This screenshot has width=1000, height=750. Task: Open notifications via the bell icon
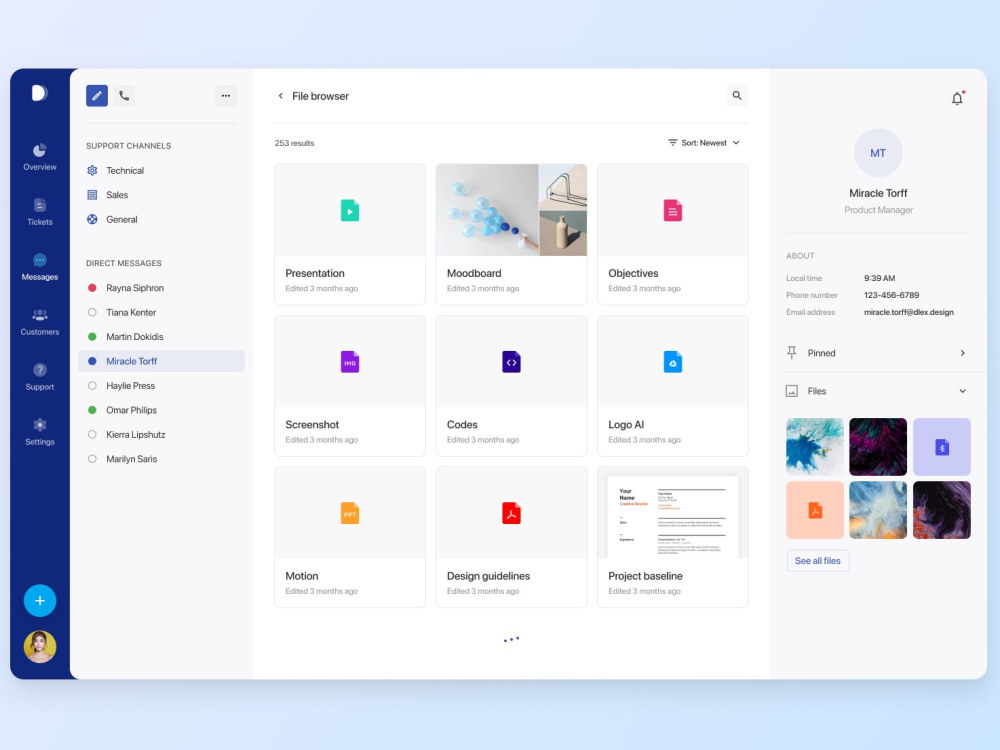point(957,98)
